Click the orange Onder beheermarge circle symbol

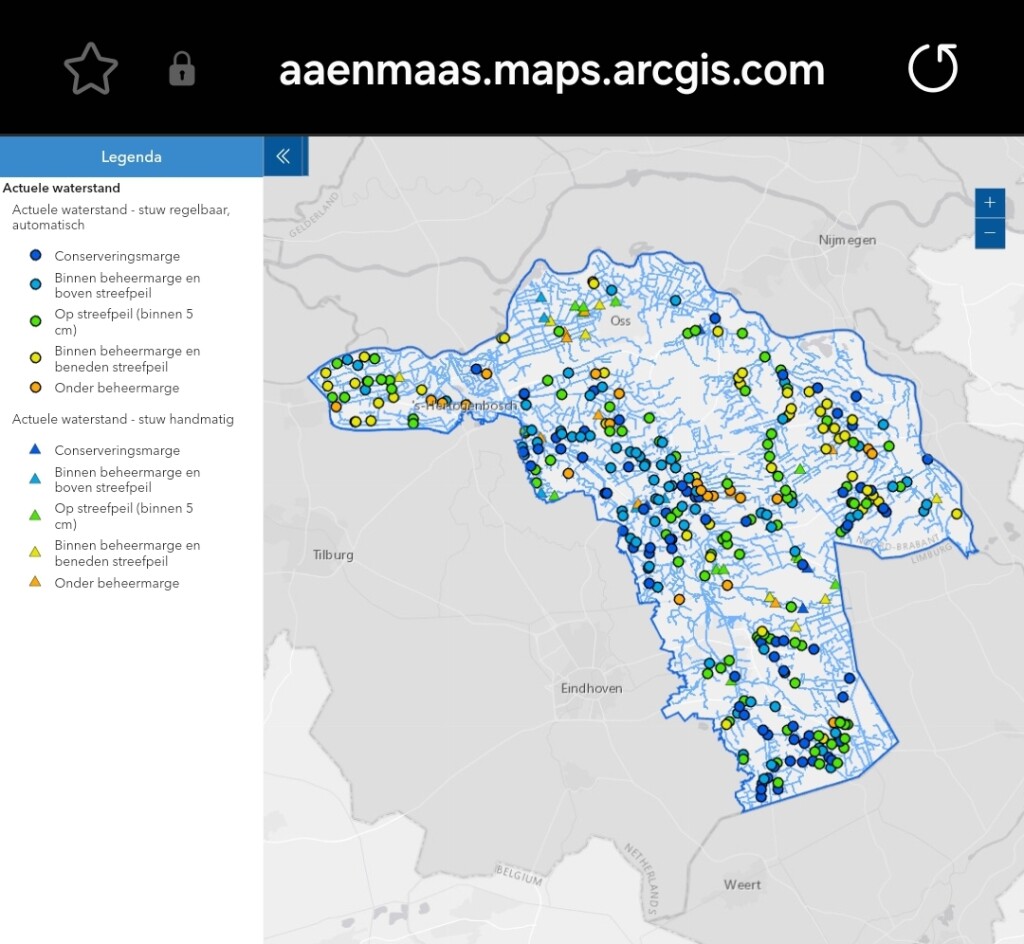(x=35, y=387)
